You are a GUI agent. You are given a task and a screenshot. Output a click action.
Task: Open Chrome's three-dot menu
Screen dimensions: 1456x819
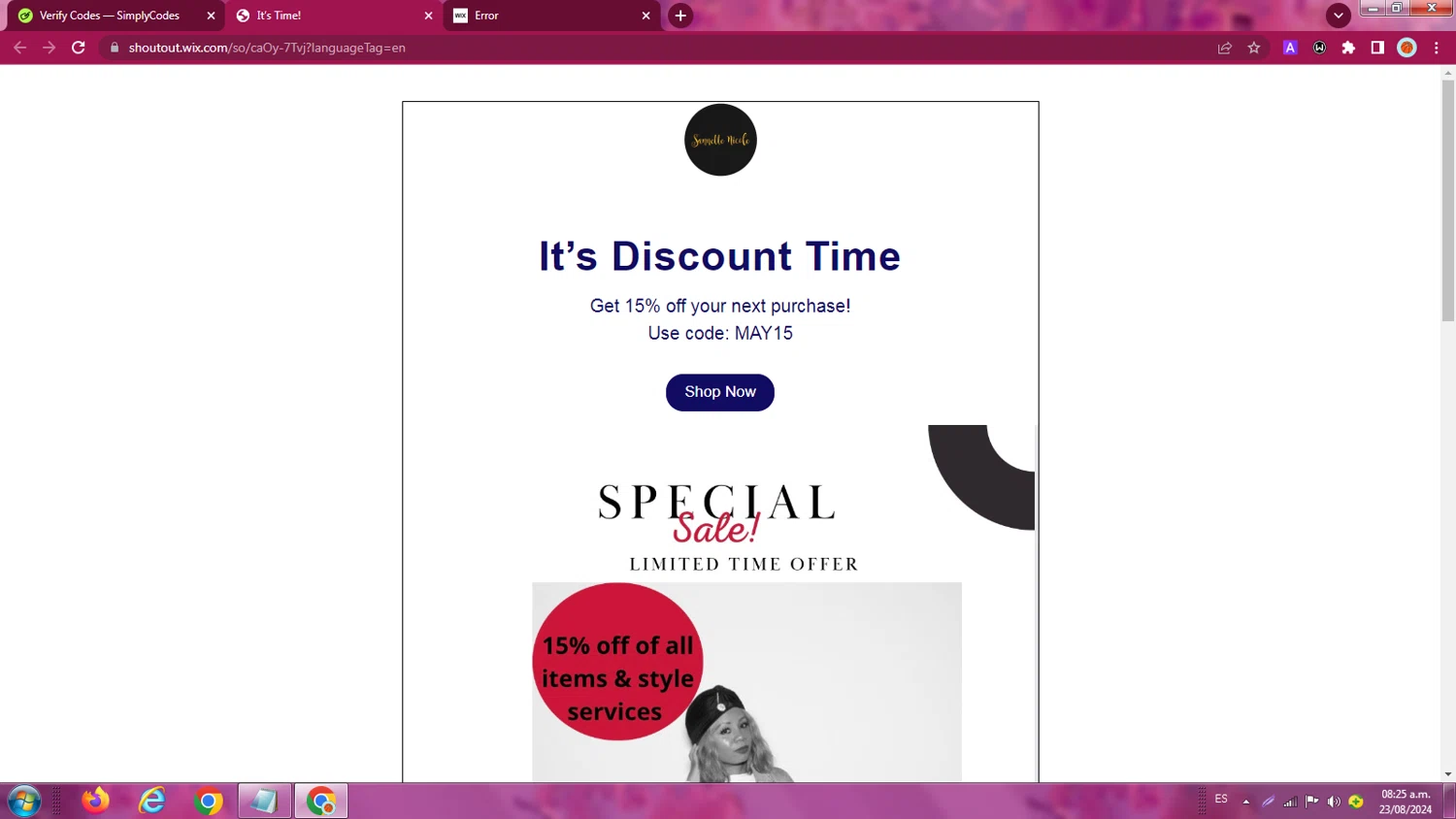click(x=1437, y=48)
